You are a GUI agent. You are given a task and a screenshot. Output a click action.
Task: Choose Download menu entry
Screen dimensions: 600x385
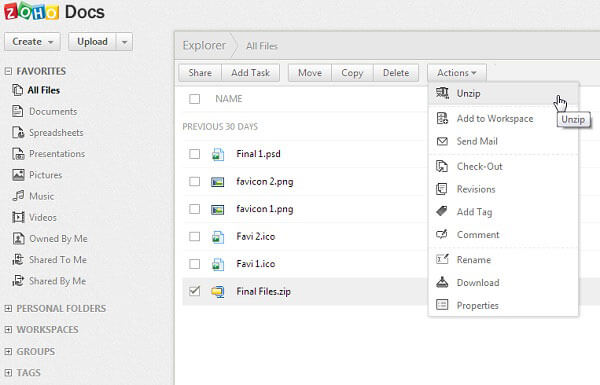(x=503, y=282)
